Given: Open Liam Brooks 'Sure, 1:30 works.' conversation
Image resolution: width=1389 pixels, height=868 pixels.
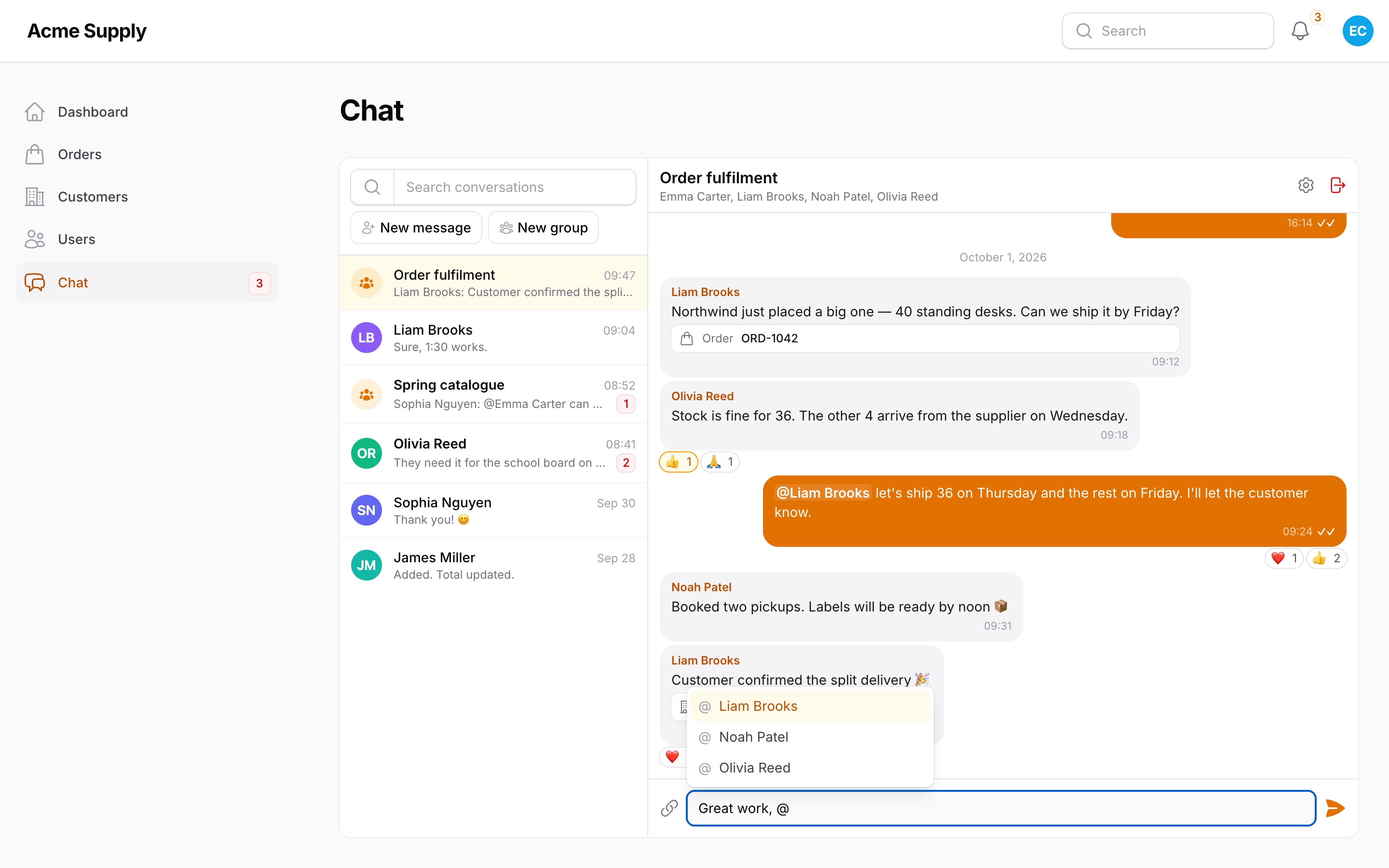Looking at the screenshot, I should (493, 338).
